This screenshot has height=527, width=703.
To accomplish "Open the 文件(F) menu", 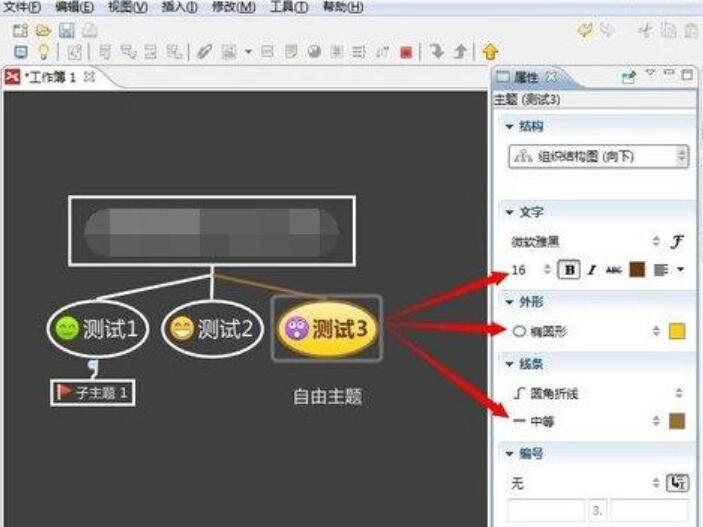I will pyautogui.click(x=22, y=7).
